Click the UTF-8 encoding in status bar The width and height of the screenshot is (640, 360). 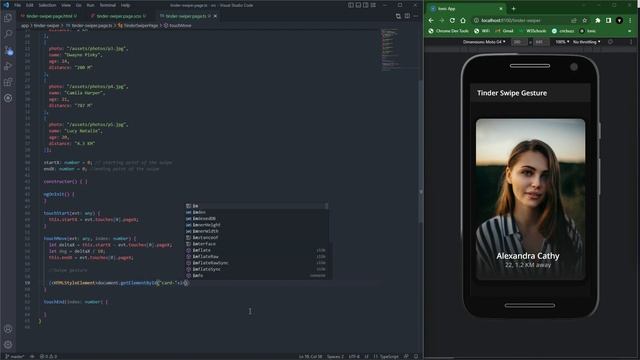(354, 356)
